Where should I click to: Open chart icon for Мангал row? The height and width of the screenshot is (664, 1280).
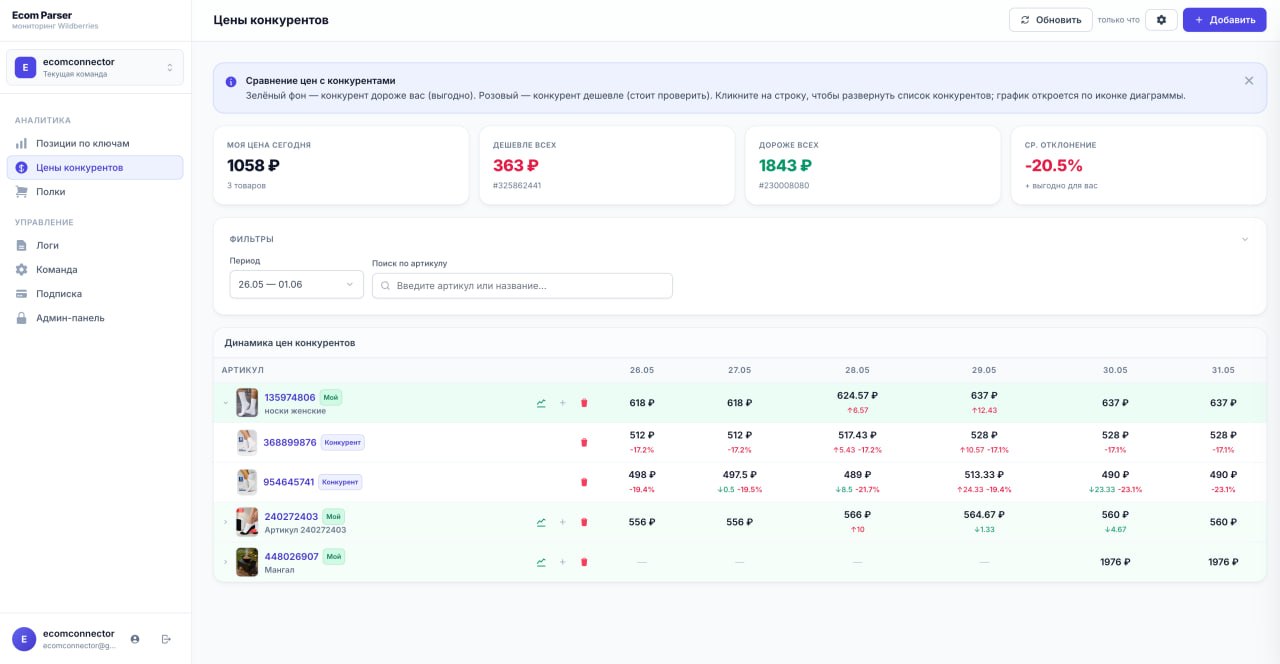(x=541, y=562)
